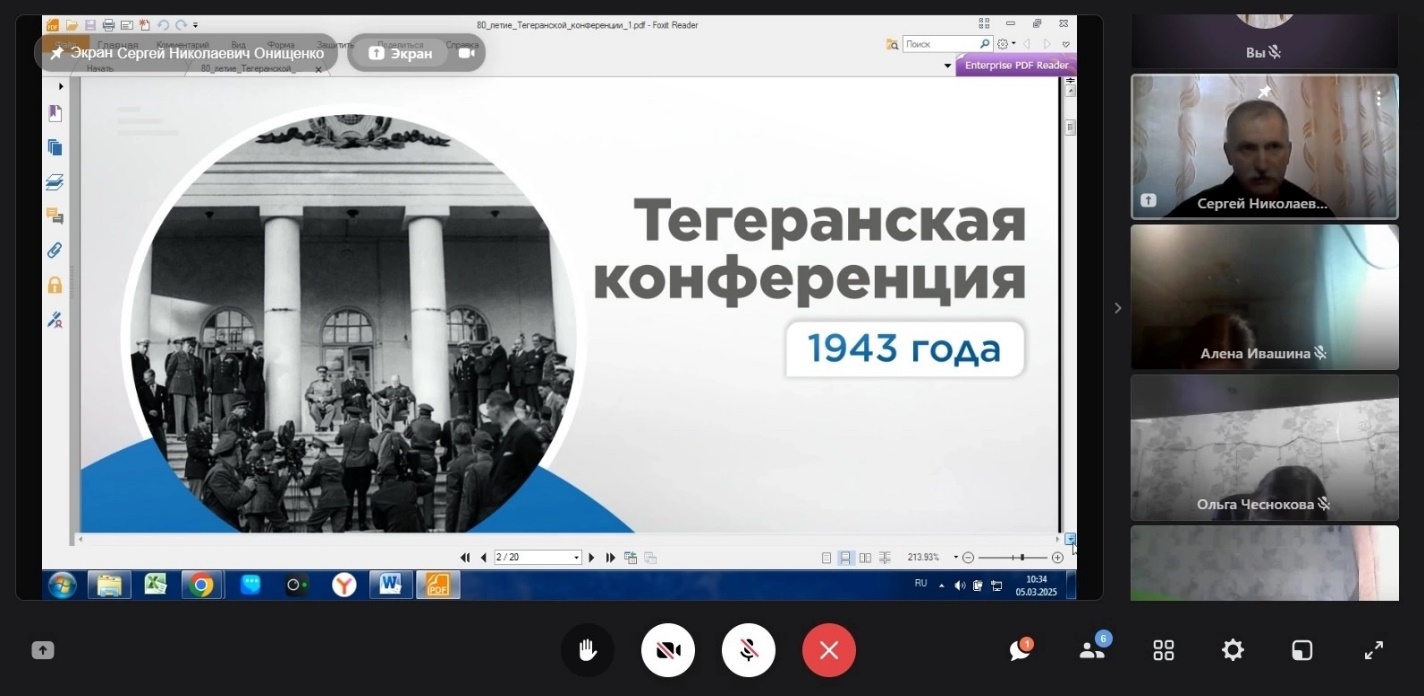Open pages thumbnails panel in sidebar

[55, 147]
